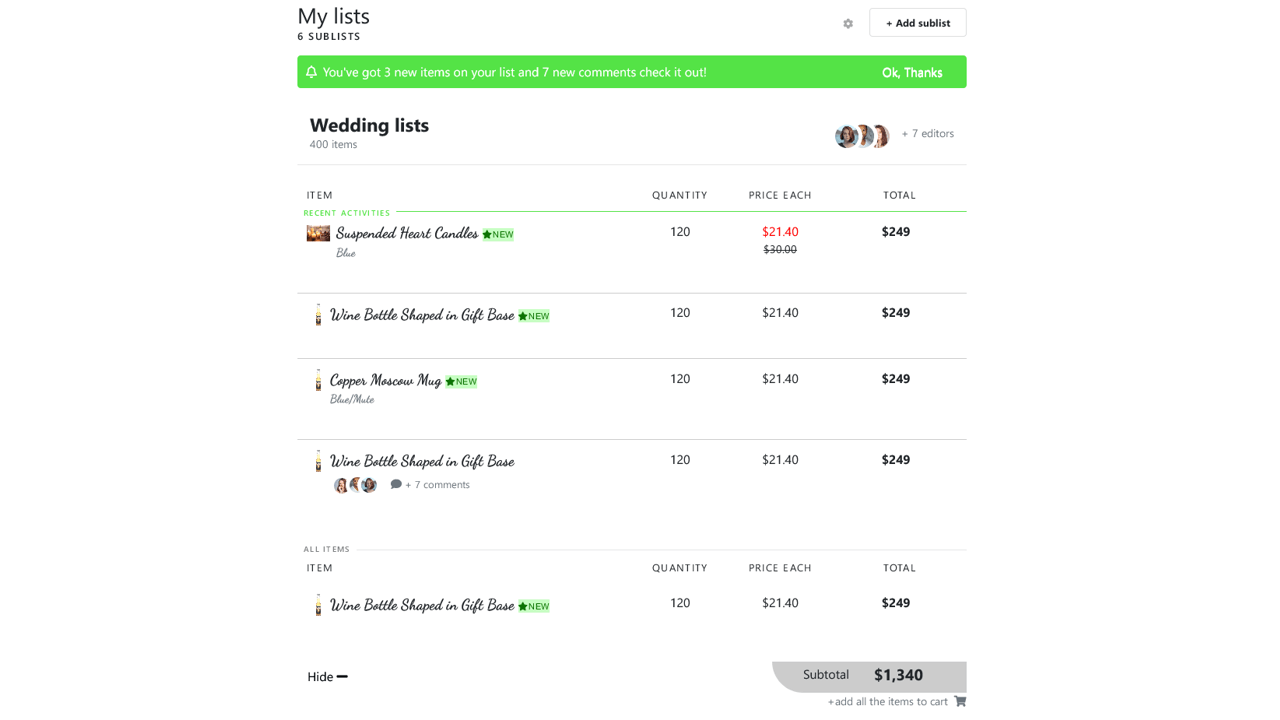Viewport: 1280px width, 720px height.
Task: Click the notification bell icon
Action: click(x=311, y=71)
